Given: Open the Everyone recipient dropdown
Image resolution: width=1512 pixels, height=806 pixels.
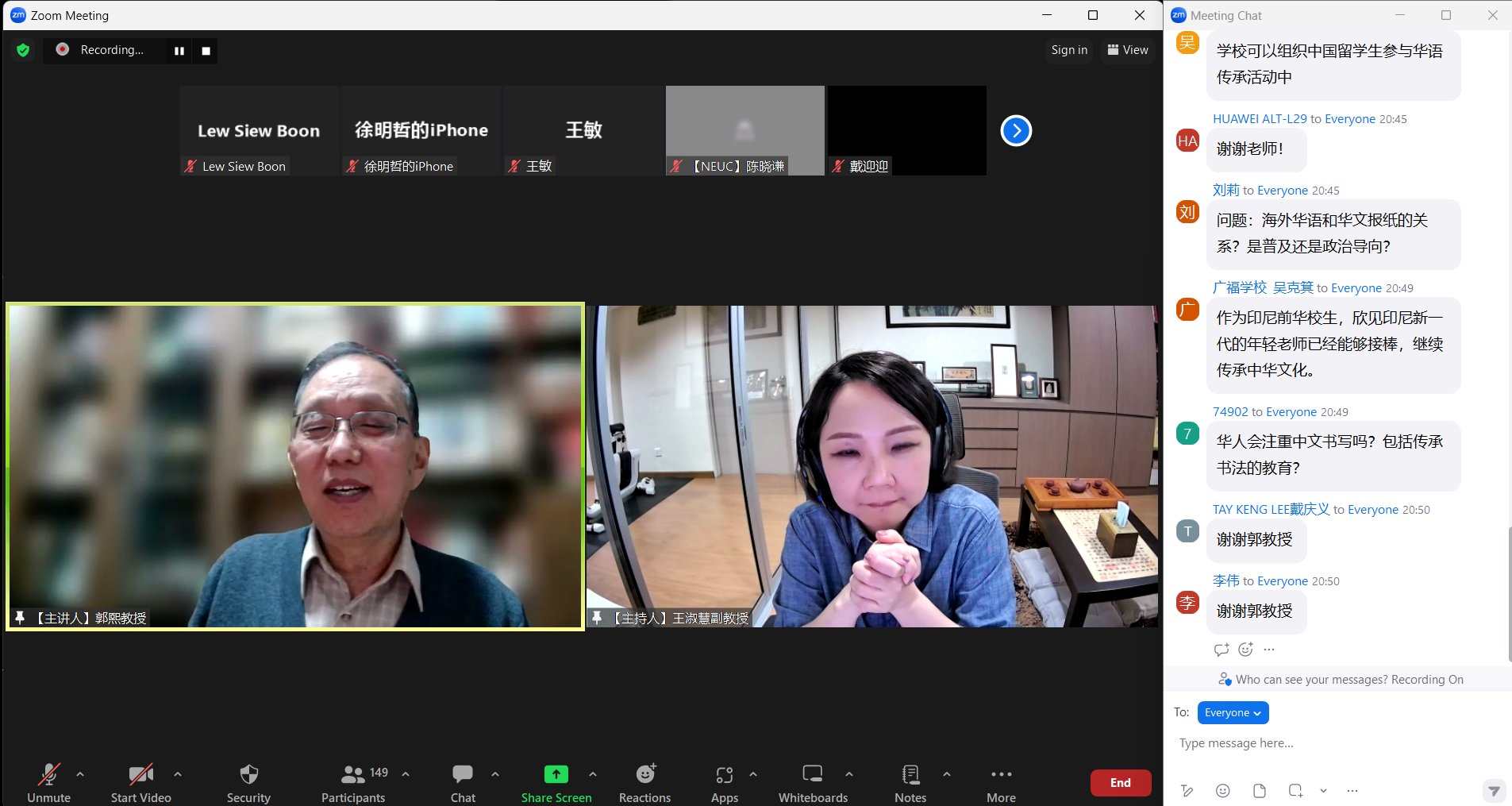Looking at the screenshot, I should pyautogui.click(x=1233, y=713).
